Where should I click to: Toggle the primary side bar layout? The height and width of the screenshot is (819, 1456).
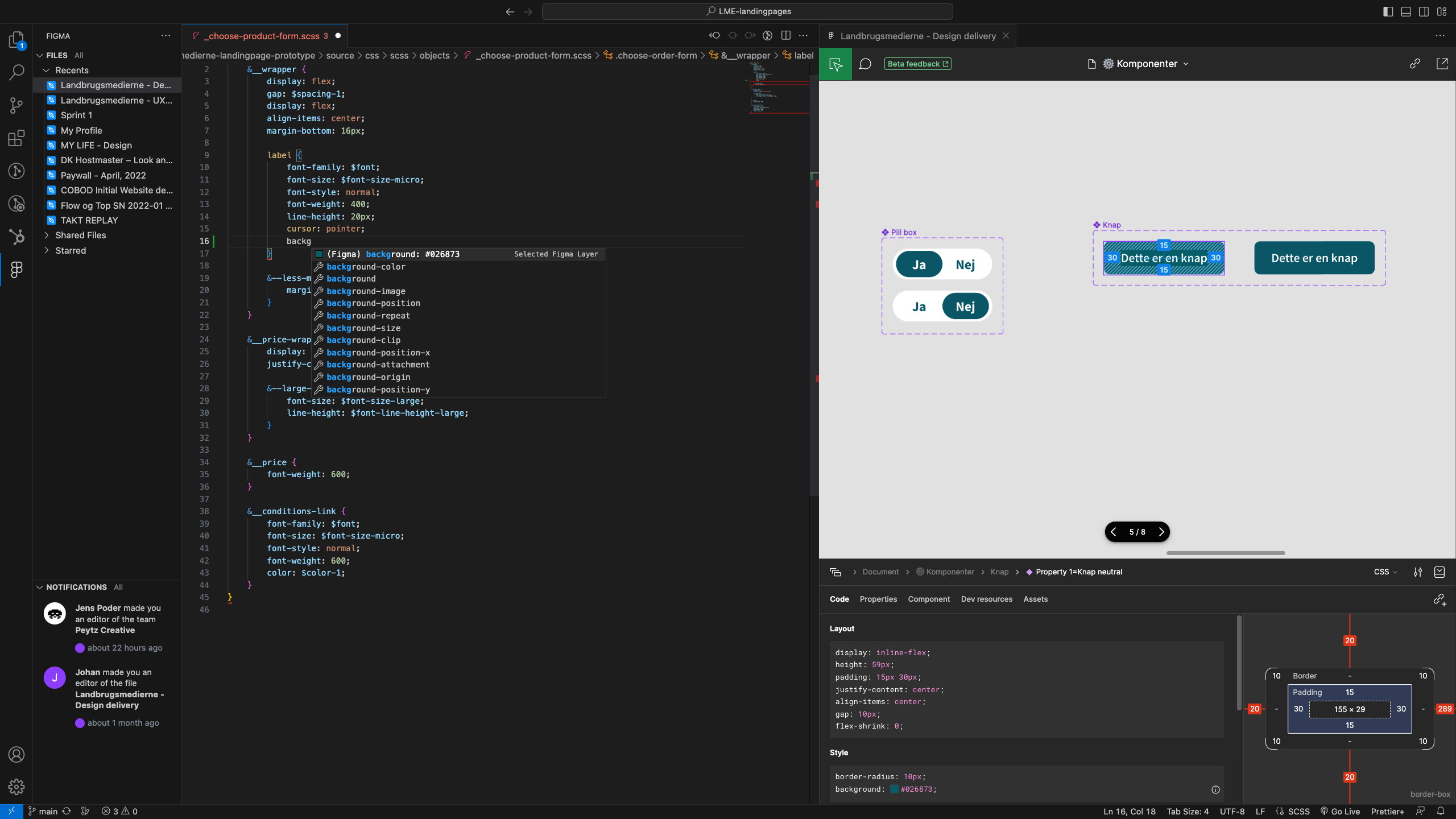click(x=1388, y=11)
